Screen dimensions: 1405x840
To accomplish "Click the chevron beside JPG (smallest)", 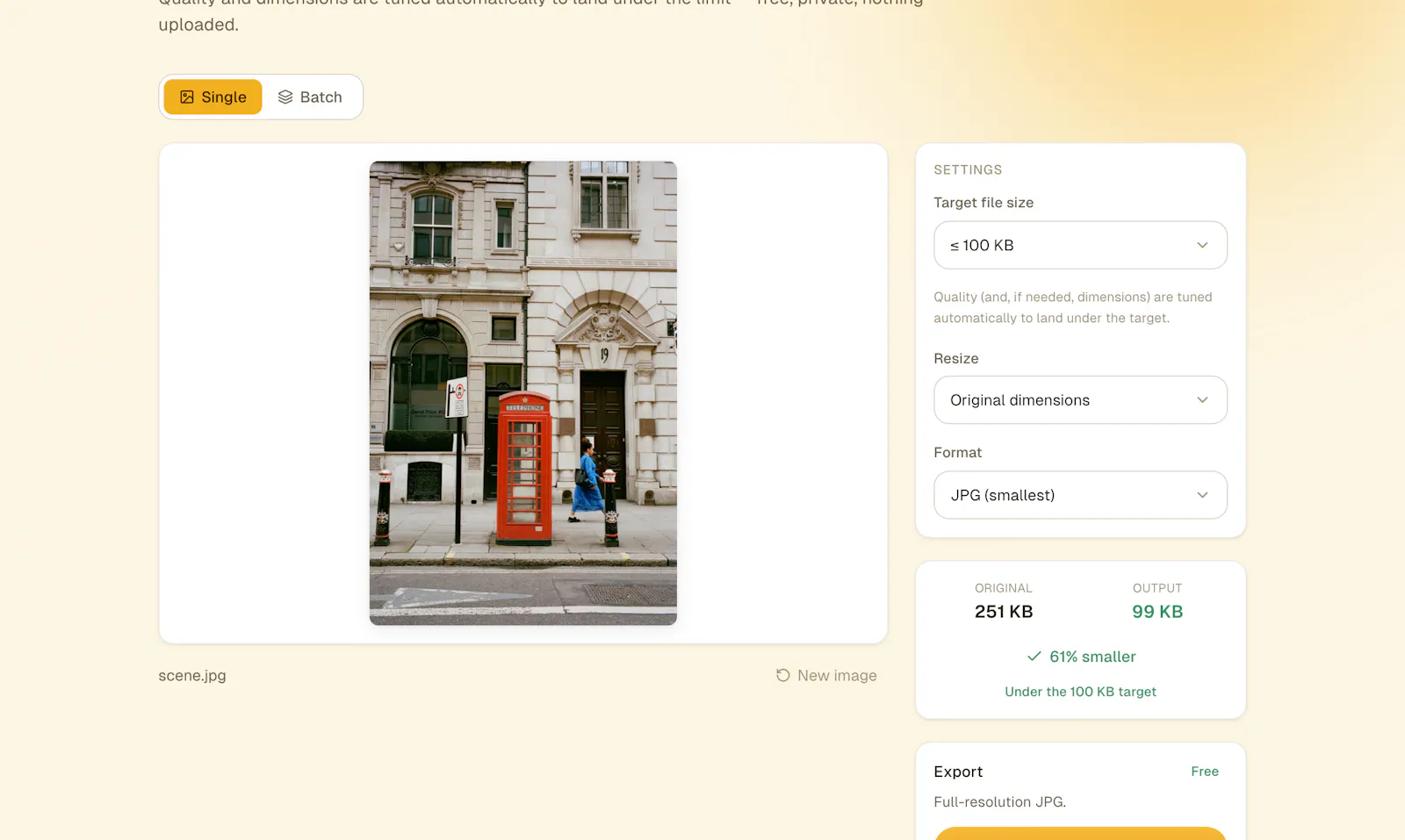I will [x=1202, y=495].
